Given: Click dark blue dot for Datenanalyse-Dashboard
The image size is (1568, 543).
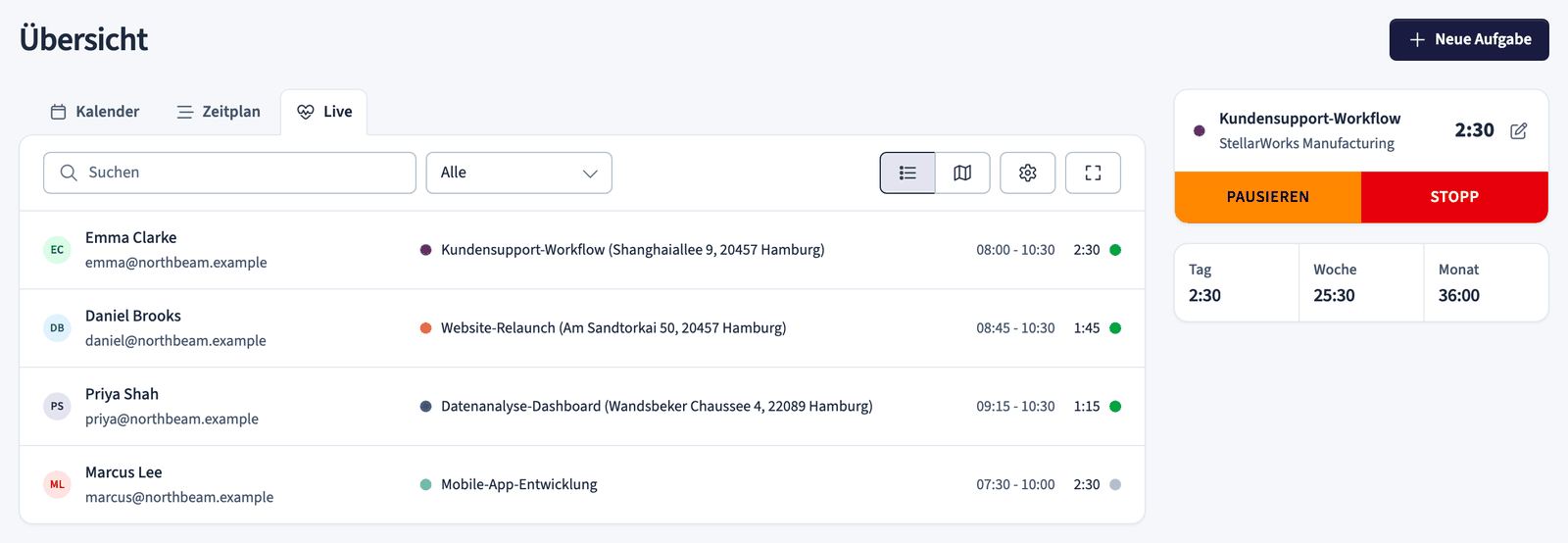Looking at the screenshot, I should 425,407.
